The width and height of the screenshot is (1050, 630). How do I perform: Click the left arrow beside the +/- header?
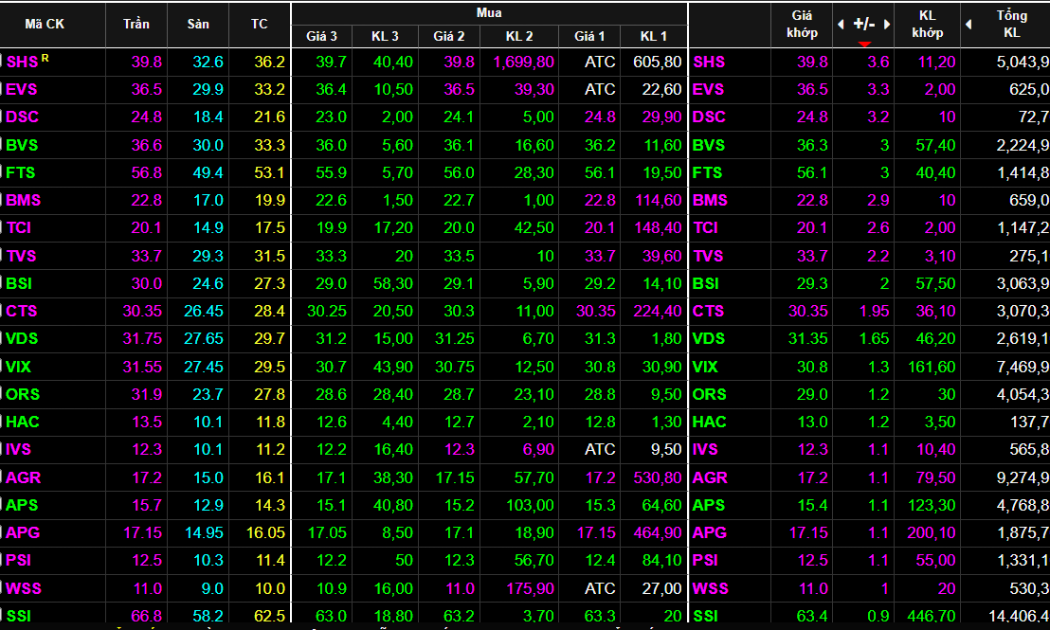[841, 25]
